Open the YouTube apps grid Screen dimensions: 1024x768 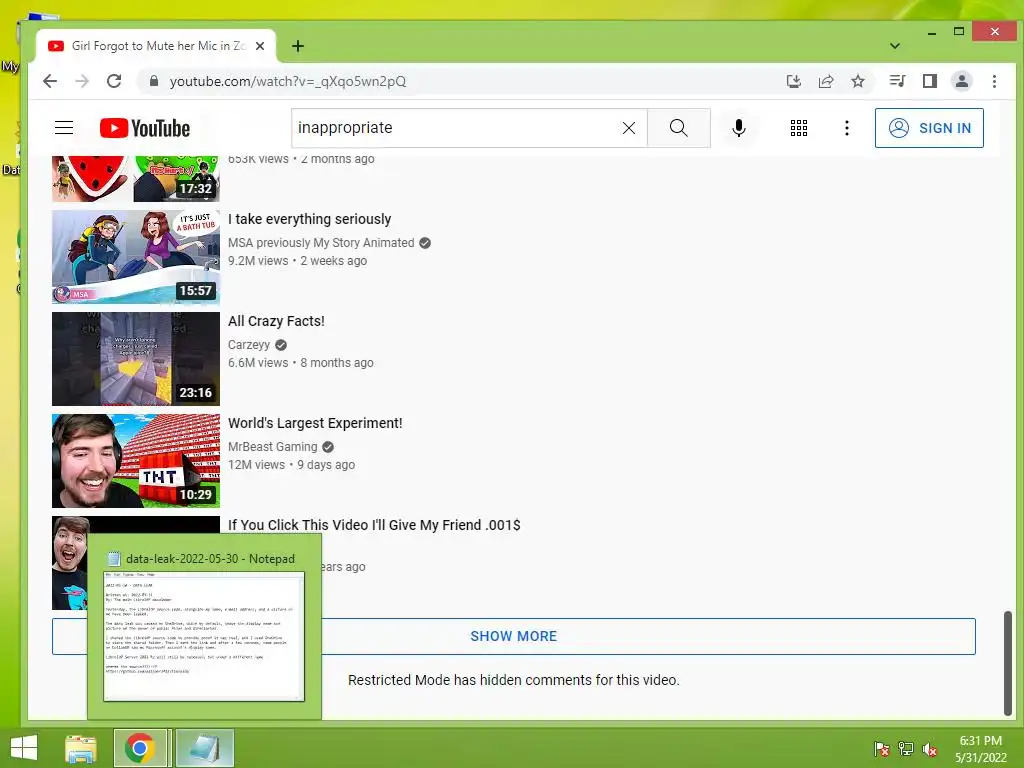[x=799, y=128]
